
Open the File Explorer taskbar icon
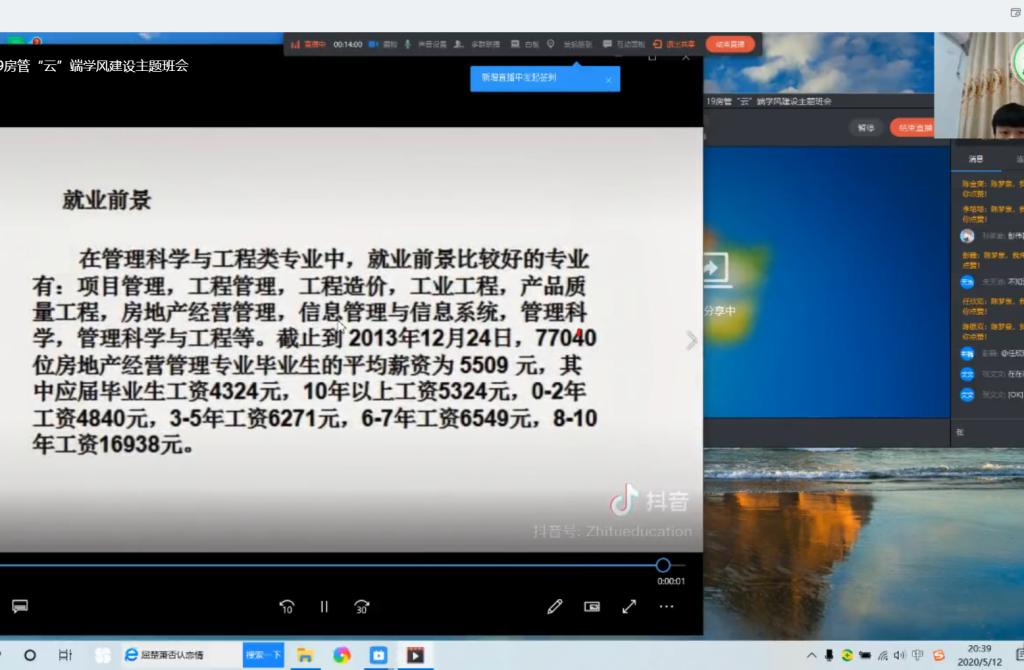tap(305, 655)
